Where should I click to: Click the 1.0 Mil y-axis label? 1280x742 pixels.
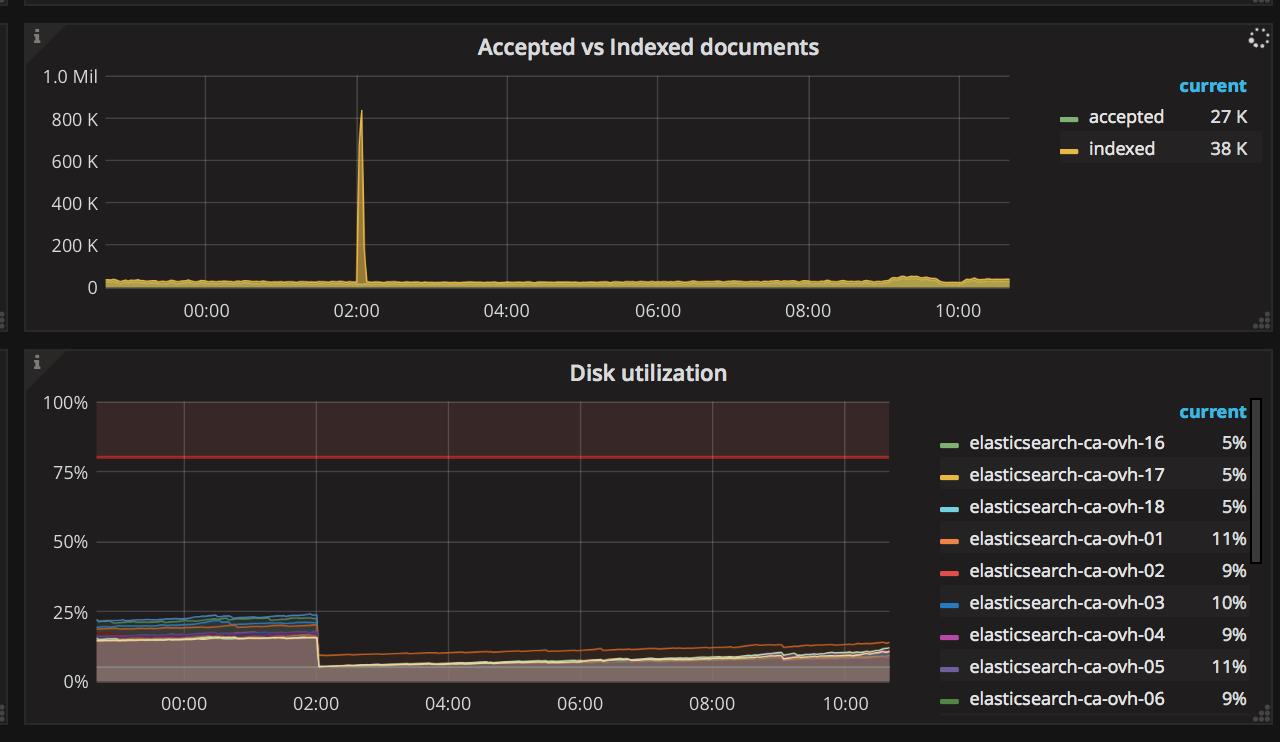point(70,76)
